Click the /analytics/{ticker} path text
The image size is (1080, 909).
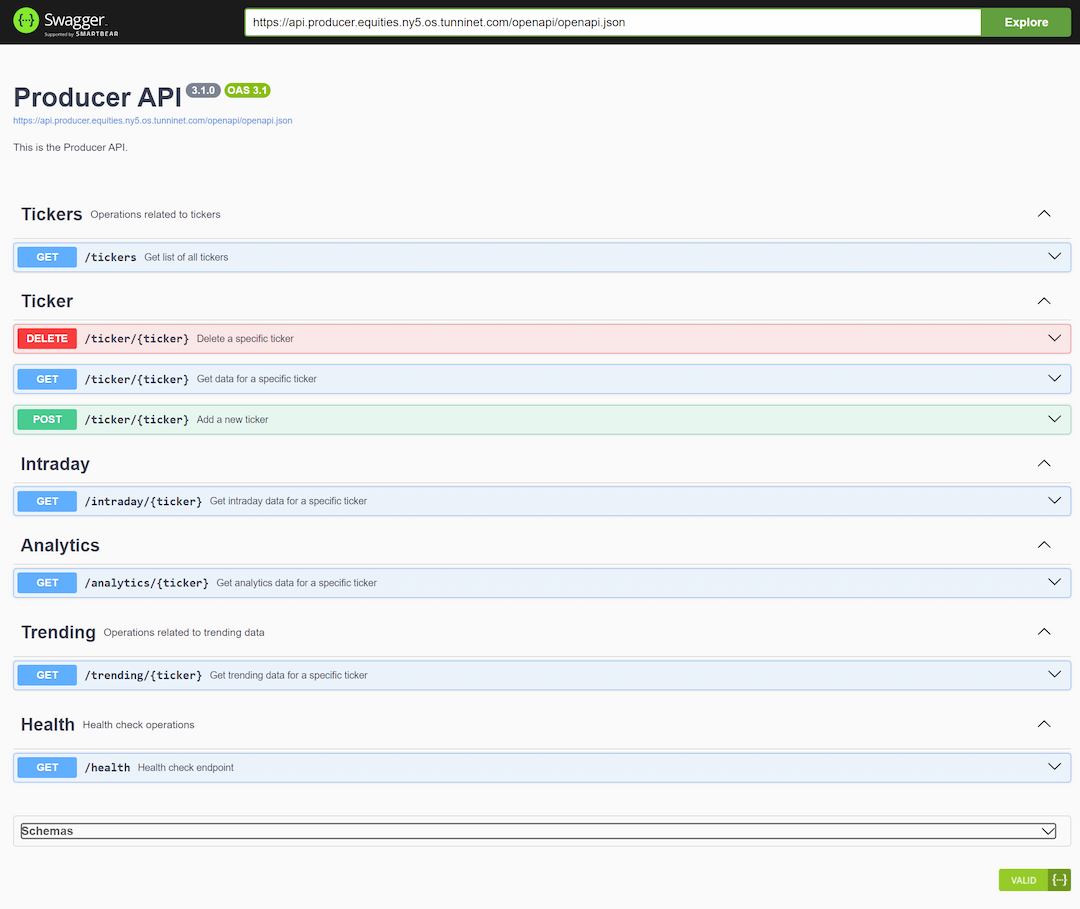click(x=147, y=583)
